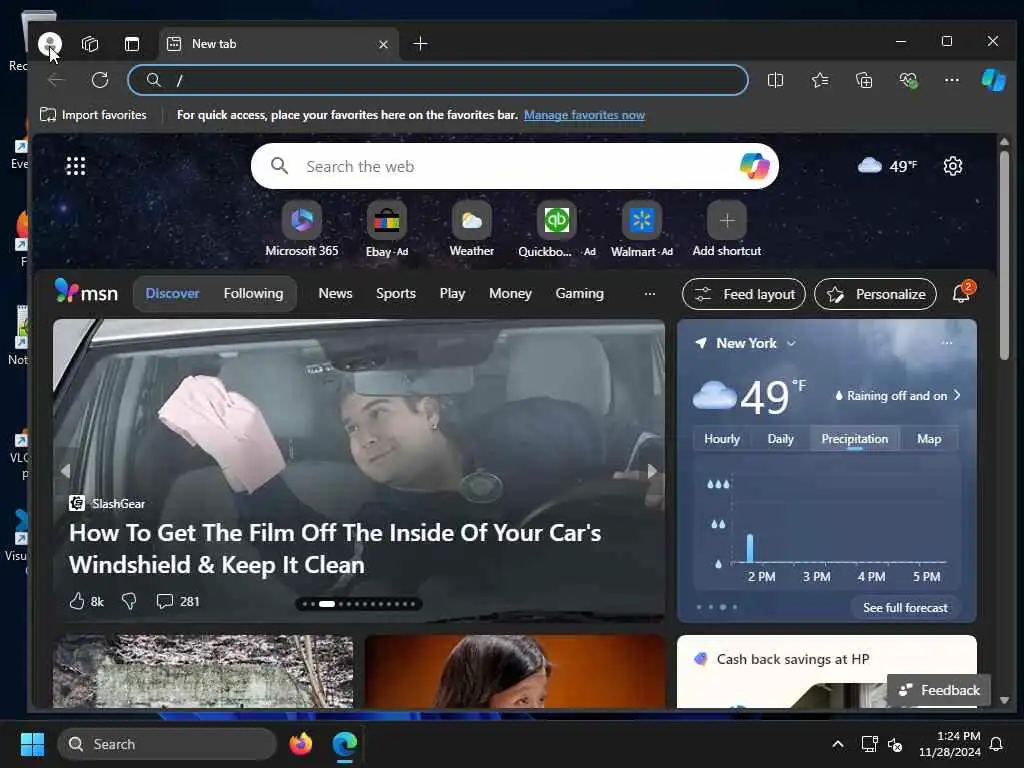Viewport: 1024px width, 768px height.
Task: Go to next carousel story arrow
Action: pos(652,471)
